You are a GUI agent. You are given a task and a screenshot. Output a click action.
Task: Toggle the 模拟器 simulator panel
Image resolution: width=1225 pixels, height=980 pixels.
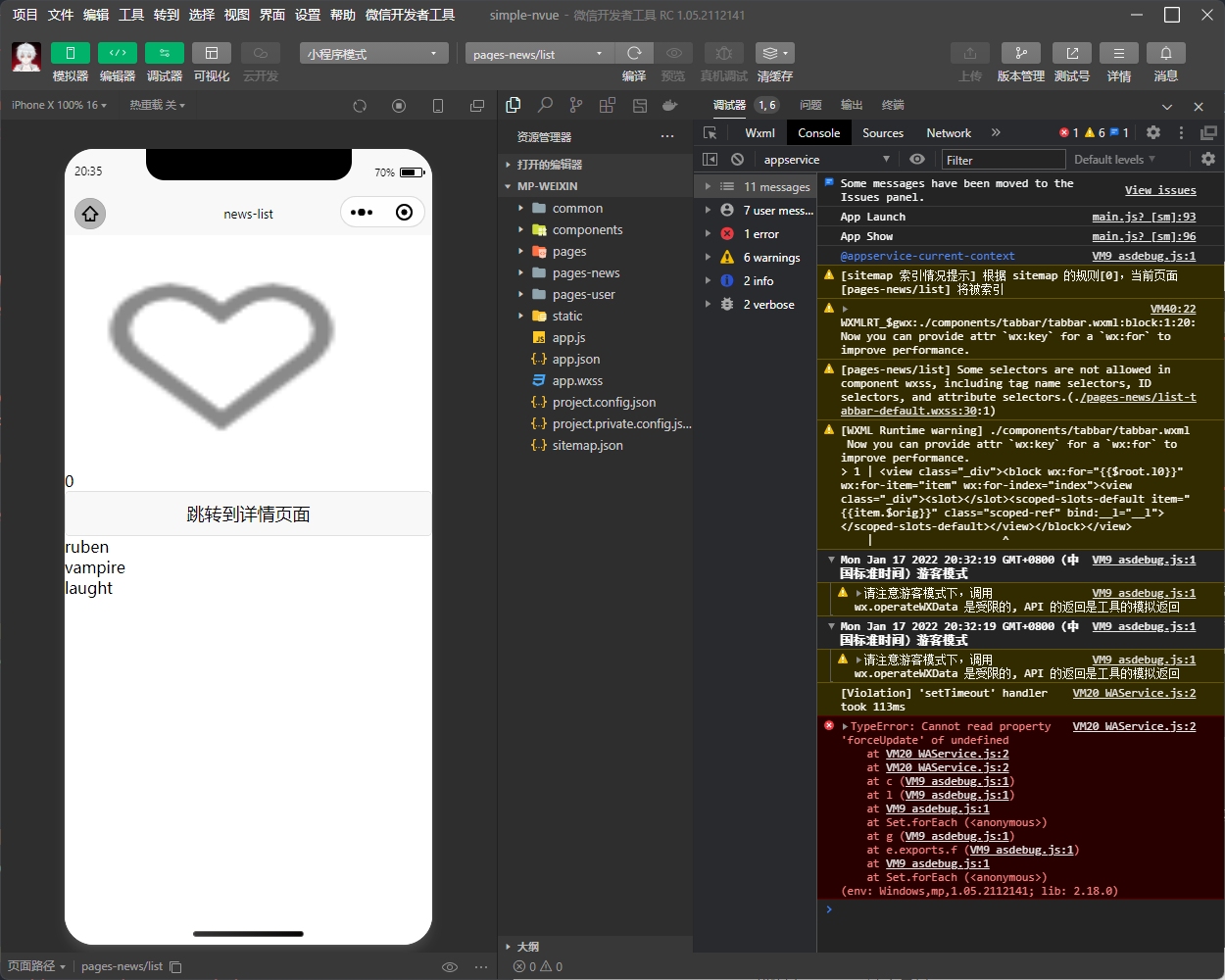click(x=70, y=53)
